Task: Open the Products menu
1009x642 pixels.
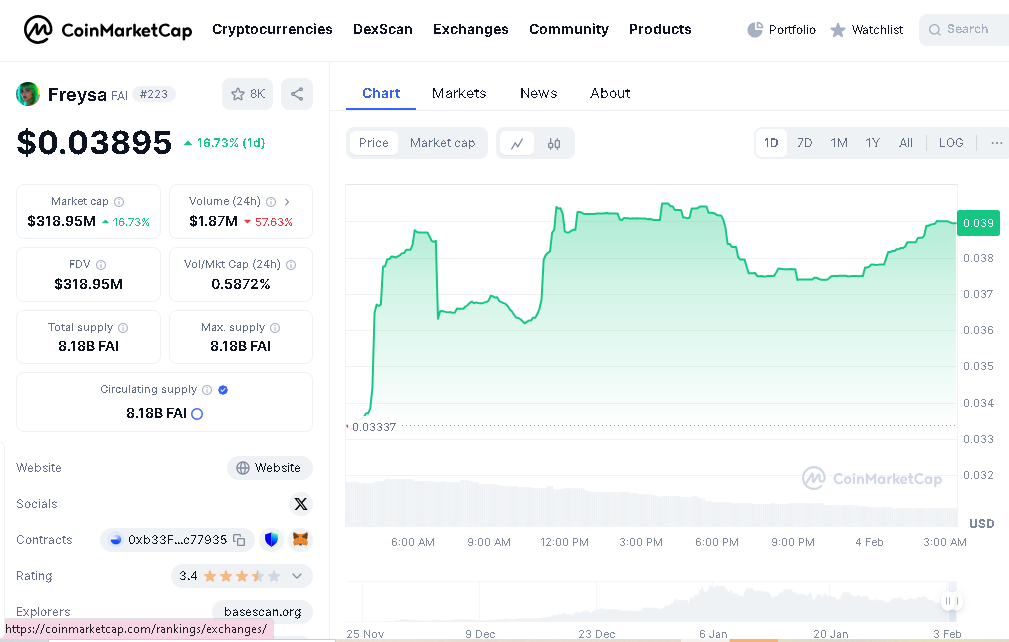Action: point(660,30)
